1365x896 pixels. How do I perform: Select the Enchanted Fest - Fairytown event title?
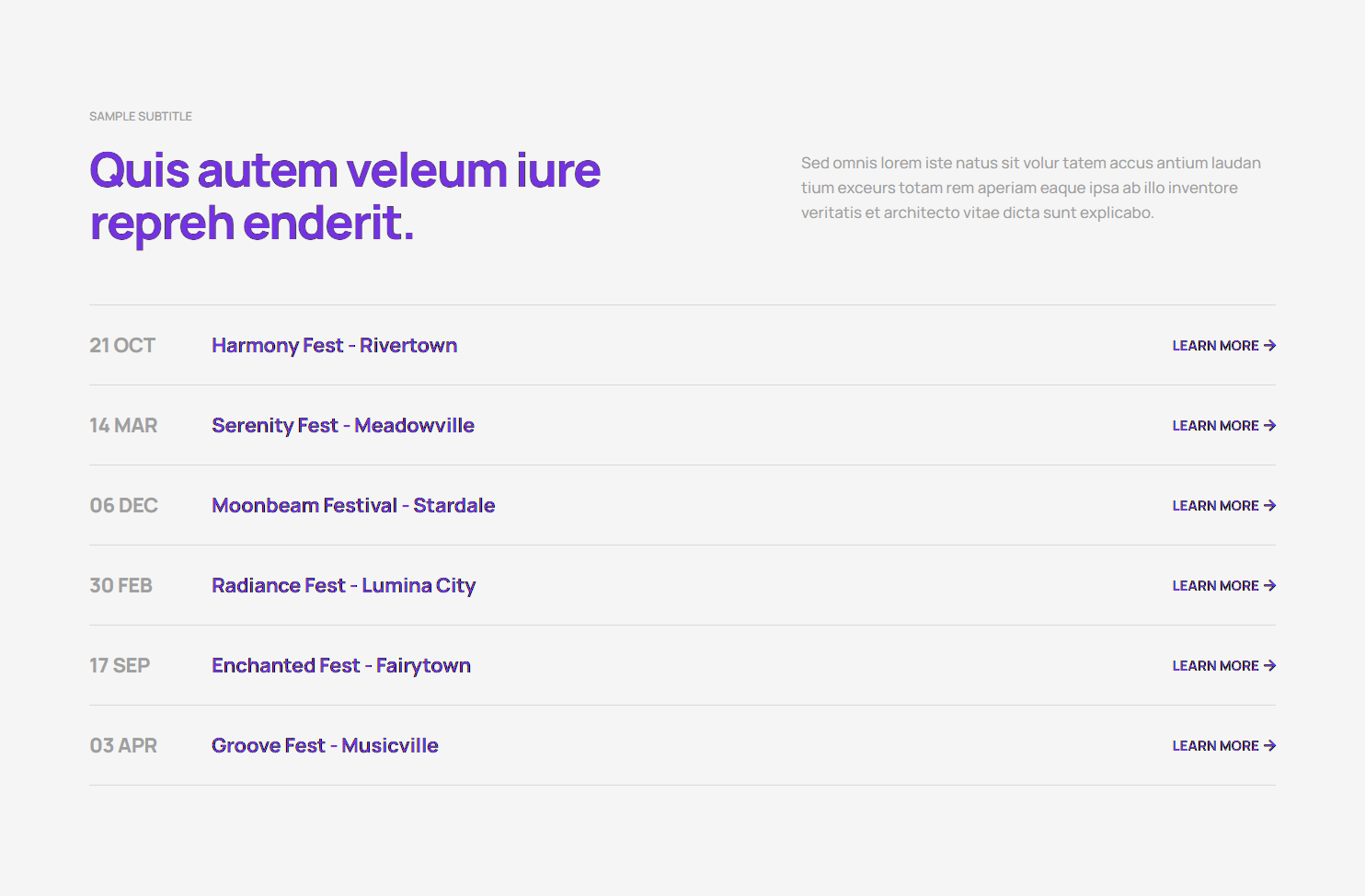point(340,666)
